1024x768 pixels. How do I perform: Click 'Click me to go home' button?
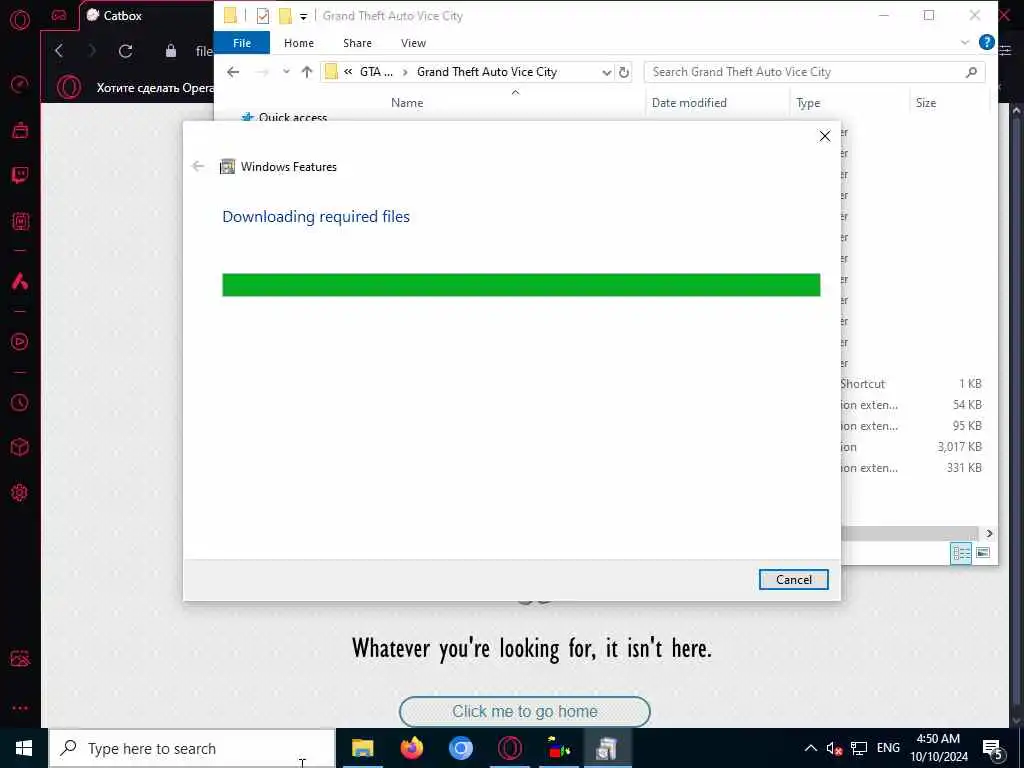(x=524, y=711)
